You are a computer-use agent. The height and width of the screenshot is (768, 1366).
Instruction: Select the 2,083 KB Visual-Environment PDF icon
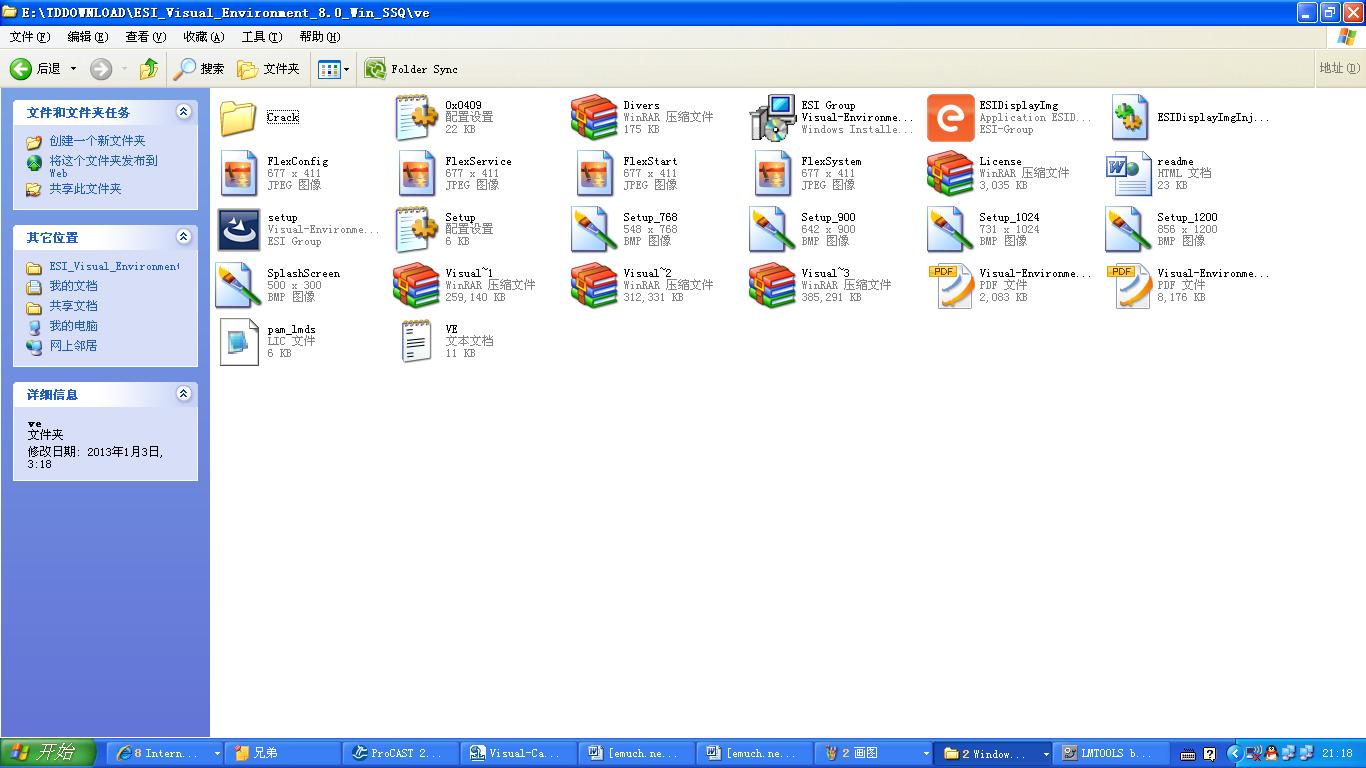(950, 286)
